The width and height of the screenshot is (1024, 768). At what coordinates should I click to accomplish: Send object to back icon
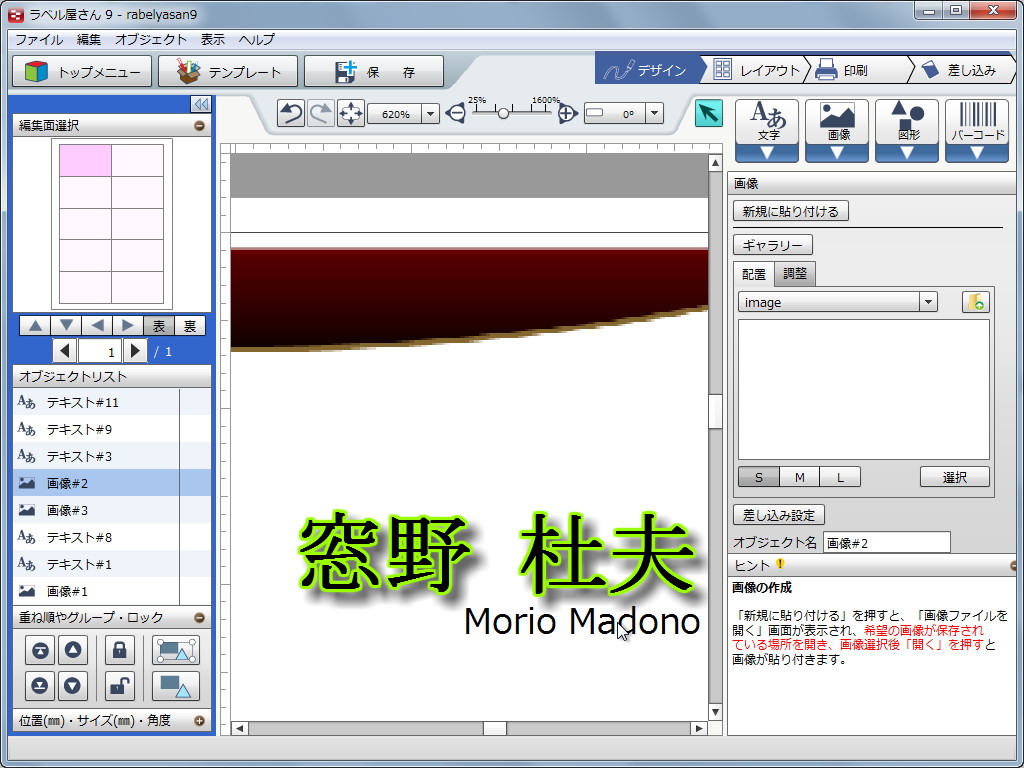tap(40, 686)
